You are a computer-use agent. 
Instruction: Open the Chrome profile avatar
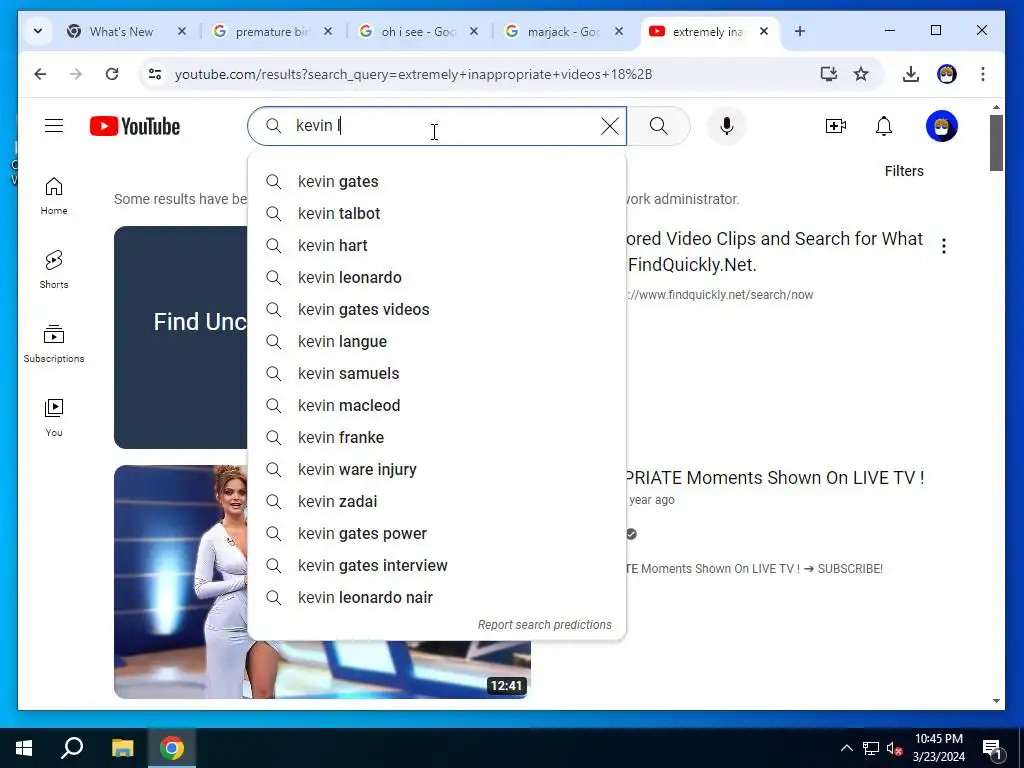pyautogui.click(x=946, y=74)
